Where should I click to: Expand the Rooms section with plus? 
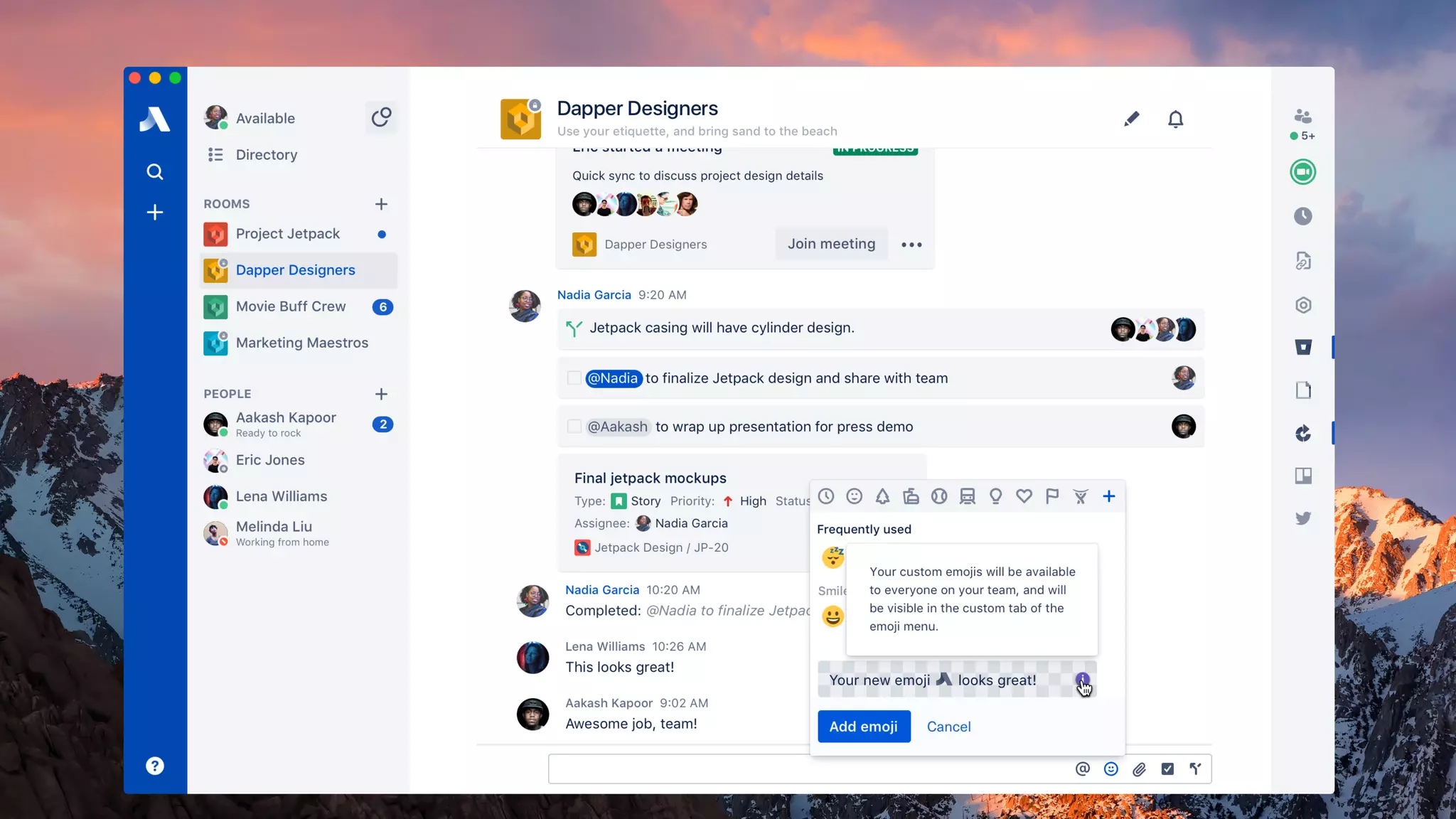381,204
